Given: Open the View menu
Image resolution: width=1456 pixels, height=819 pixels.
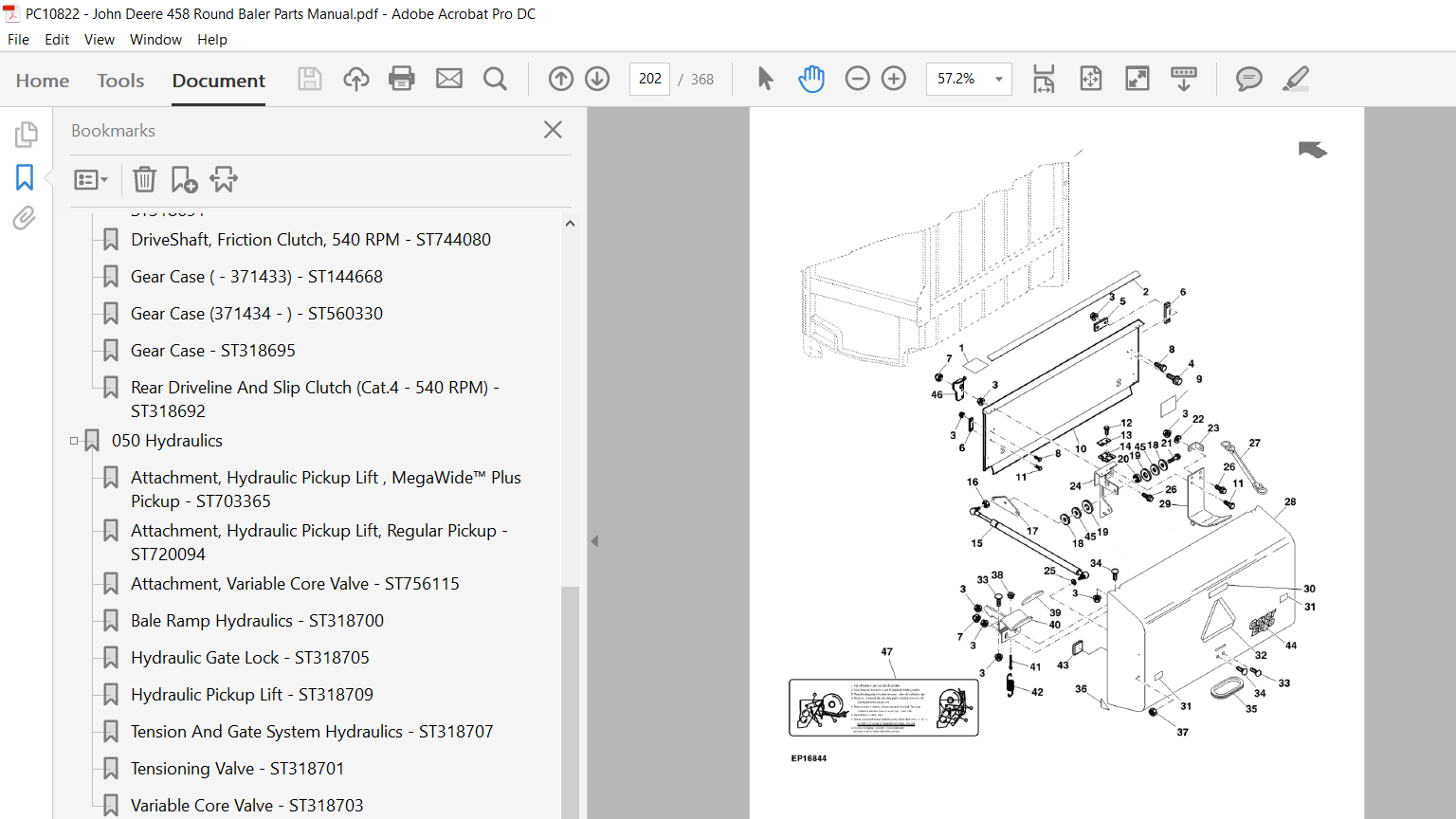Looking at the screenshot, I should pyautogui.click(x=100, y=40).
